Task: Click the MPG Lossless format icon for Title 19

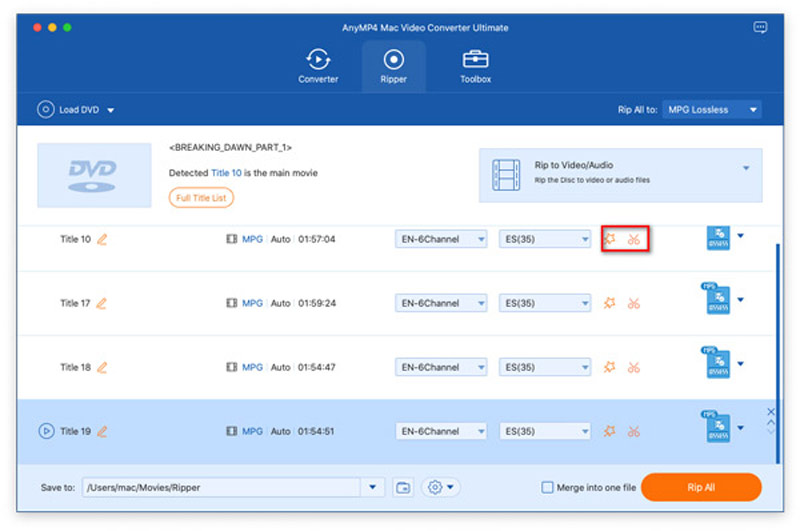Action: pyautogui.click(x=716, y=426)
